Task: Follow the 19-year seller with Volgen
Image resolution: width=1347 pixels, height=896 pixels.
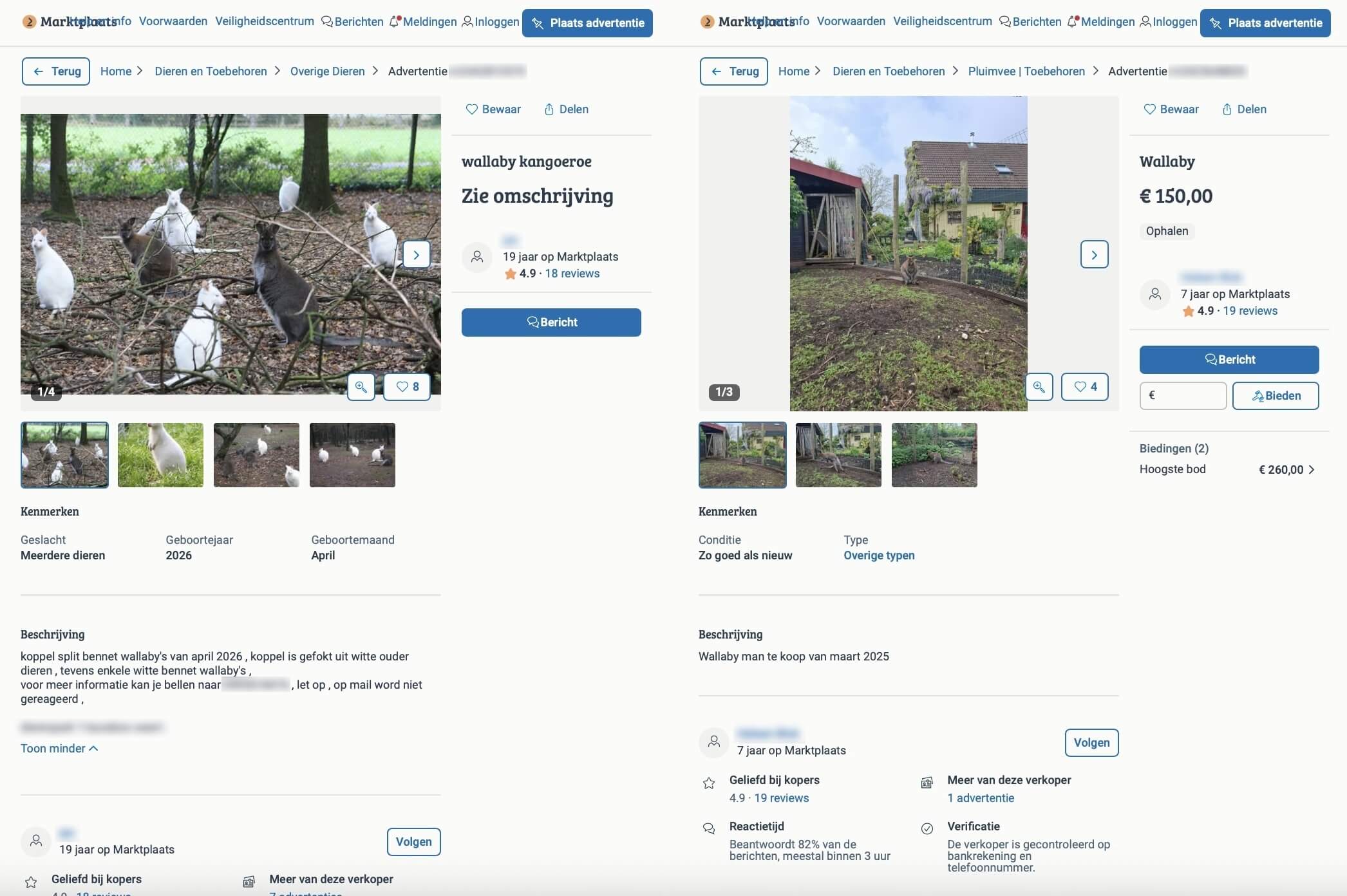Action: click(x=414, y=842)
